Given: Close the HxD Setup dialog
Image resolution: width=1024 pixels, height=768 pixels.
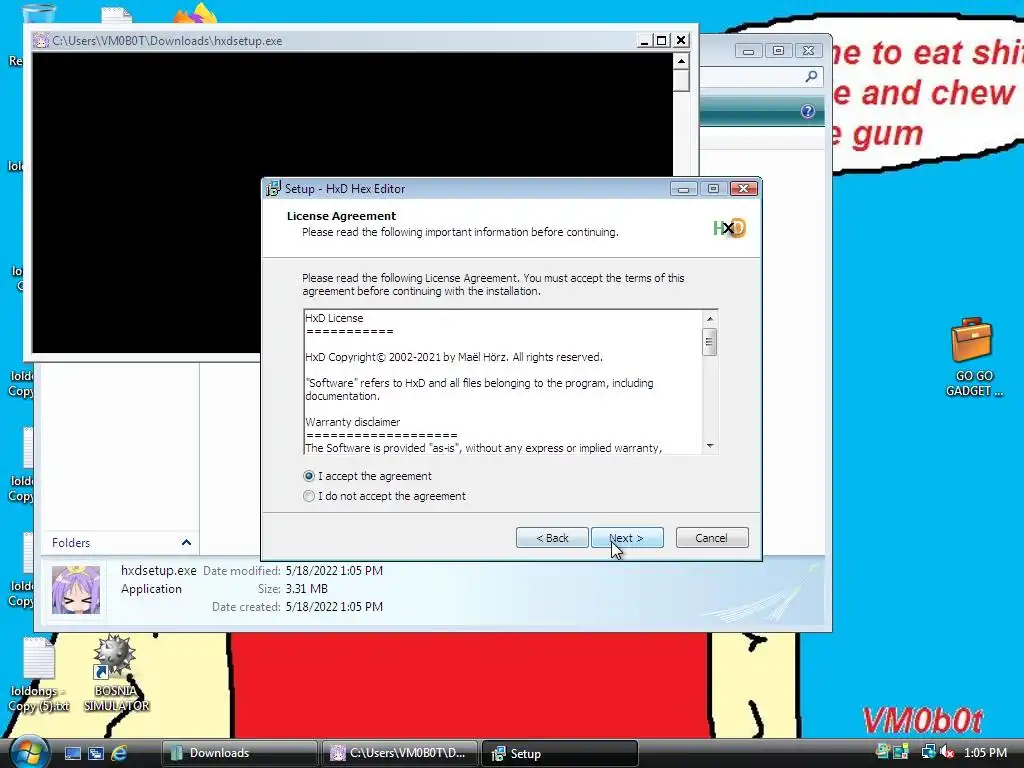Looking at the screenshot, I should tap(744, 189).
